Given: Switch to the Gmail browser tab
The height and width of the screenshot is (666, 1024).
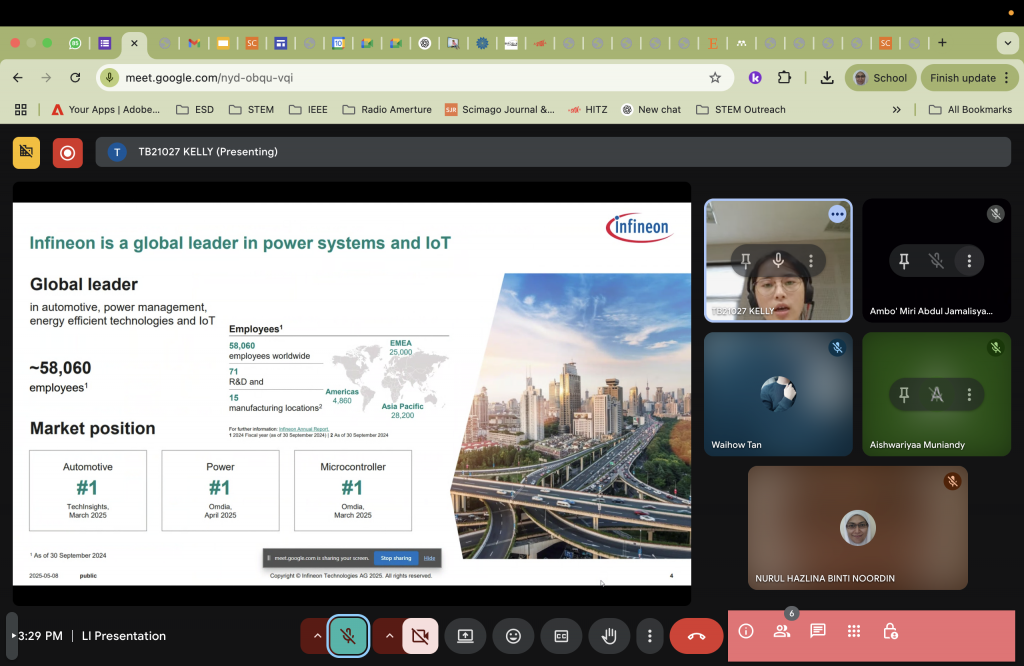Looking at the screenshot, I should coord(194,43).
